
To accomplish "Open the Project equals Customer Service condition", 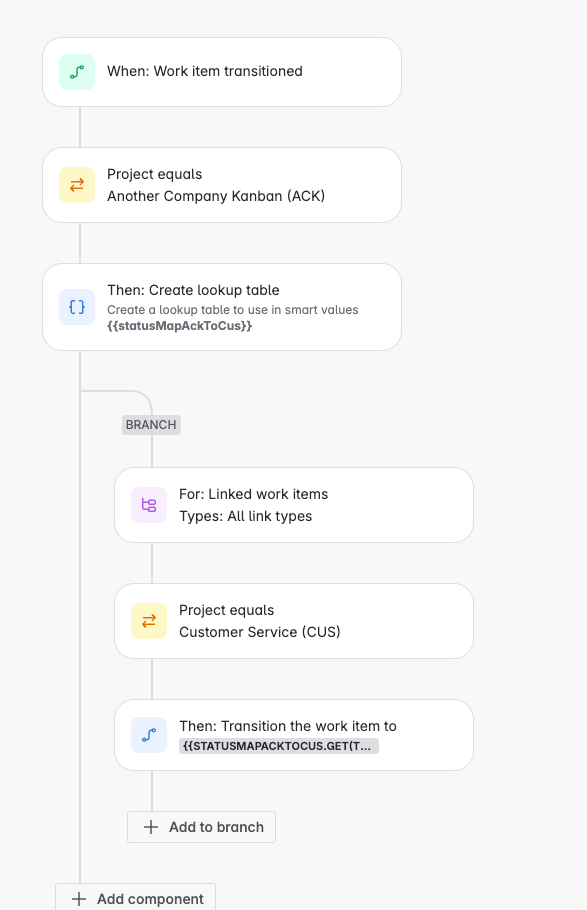I will tap(294, 621).
